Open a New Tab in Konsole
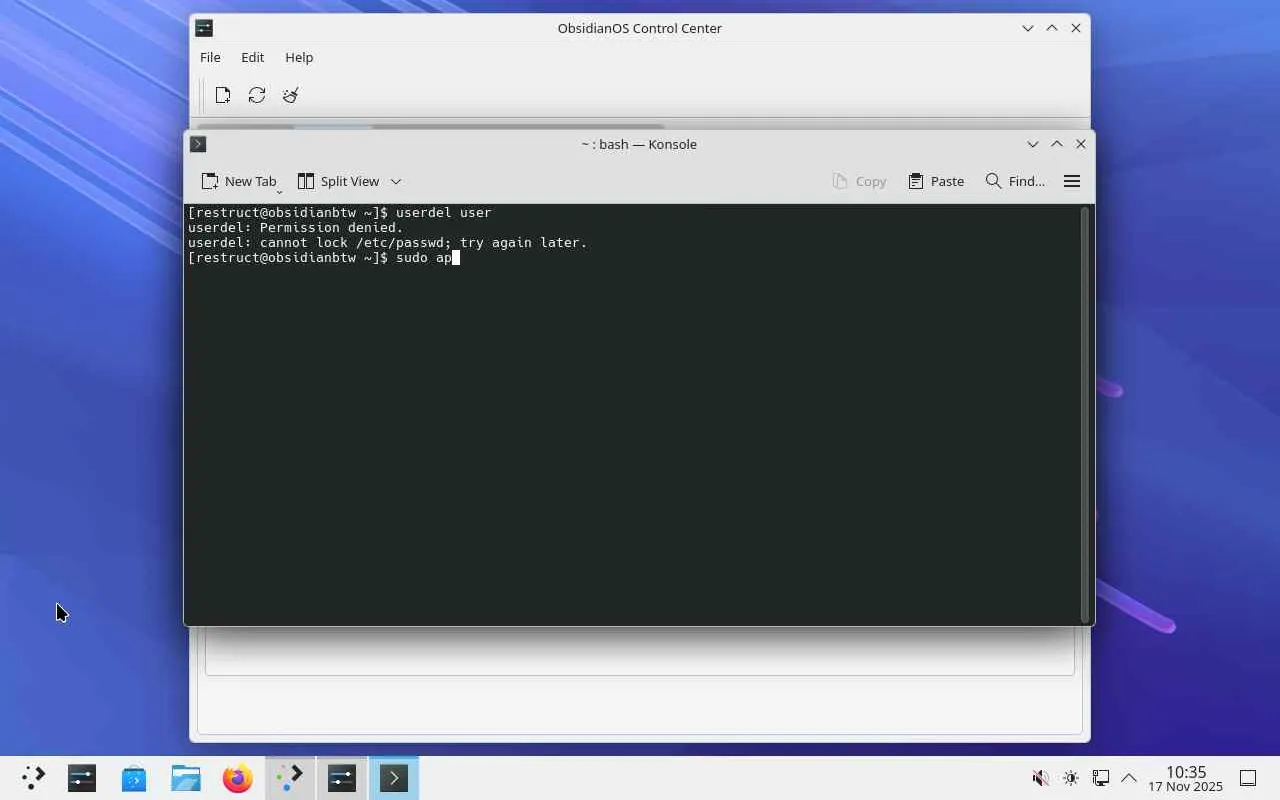1280x800 pixels. point(239,181)
